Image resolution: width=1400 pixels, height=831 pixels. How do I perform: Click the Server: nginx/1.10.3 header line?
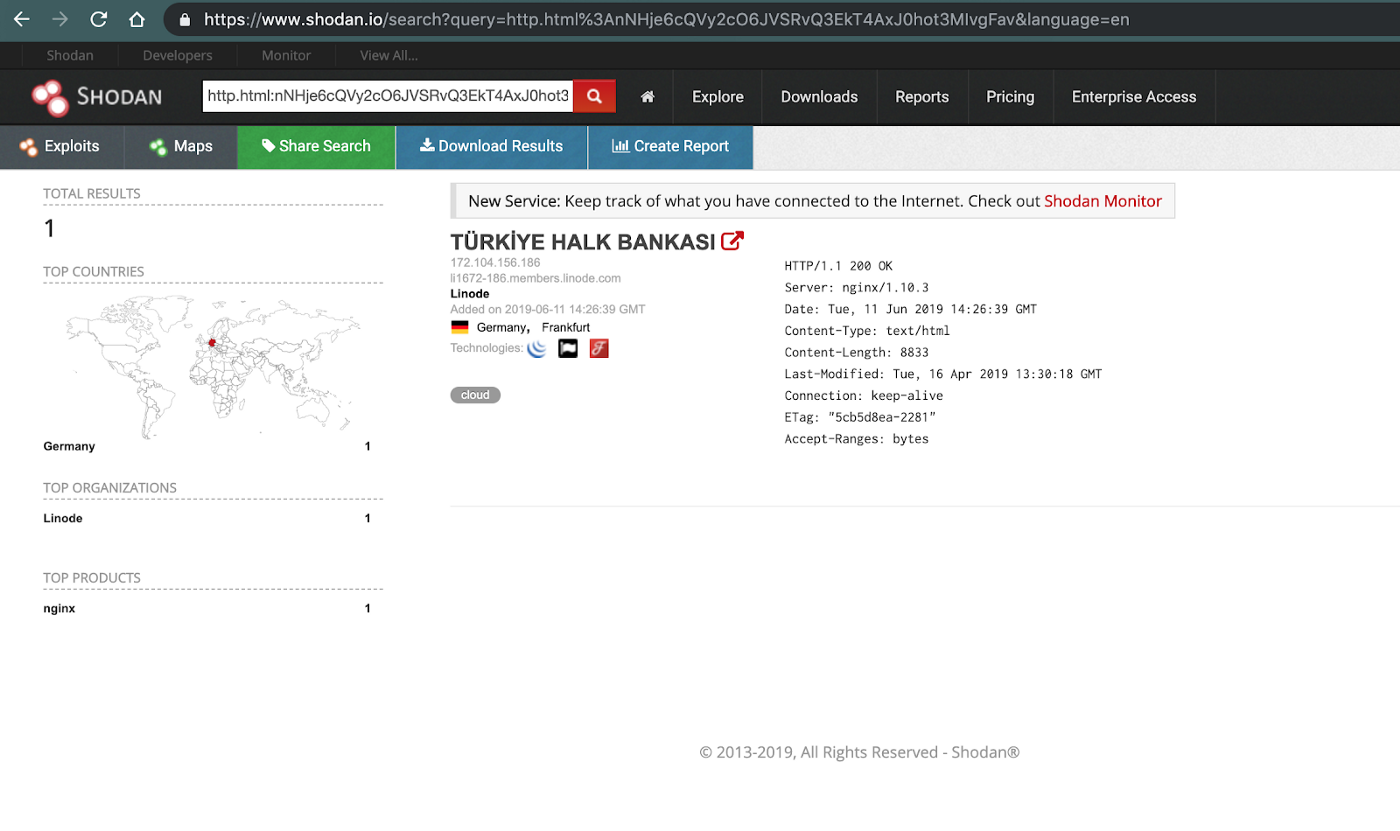coord(857,288)
